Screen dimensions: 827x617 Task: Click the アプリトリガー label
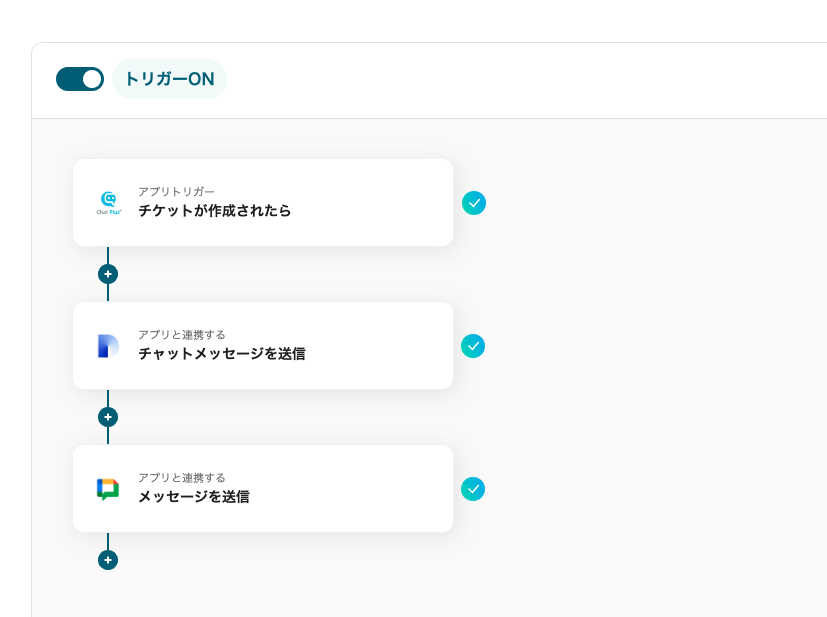pos(176,191)
